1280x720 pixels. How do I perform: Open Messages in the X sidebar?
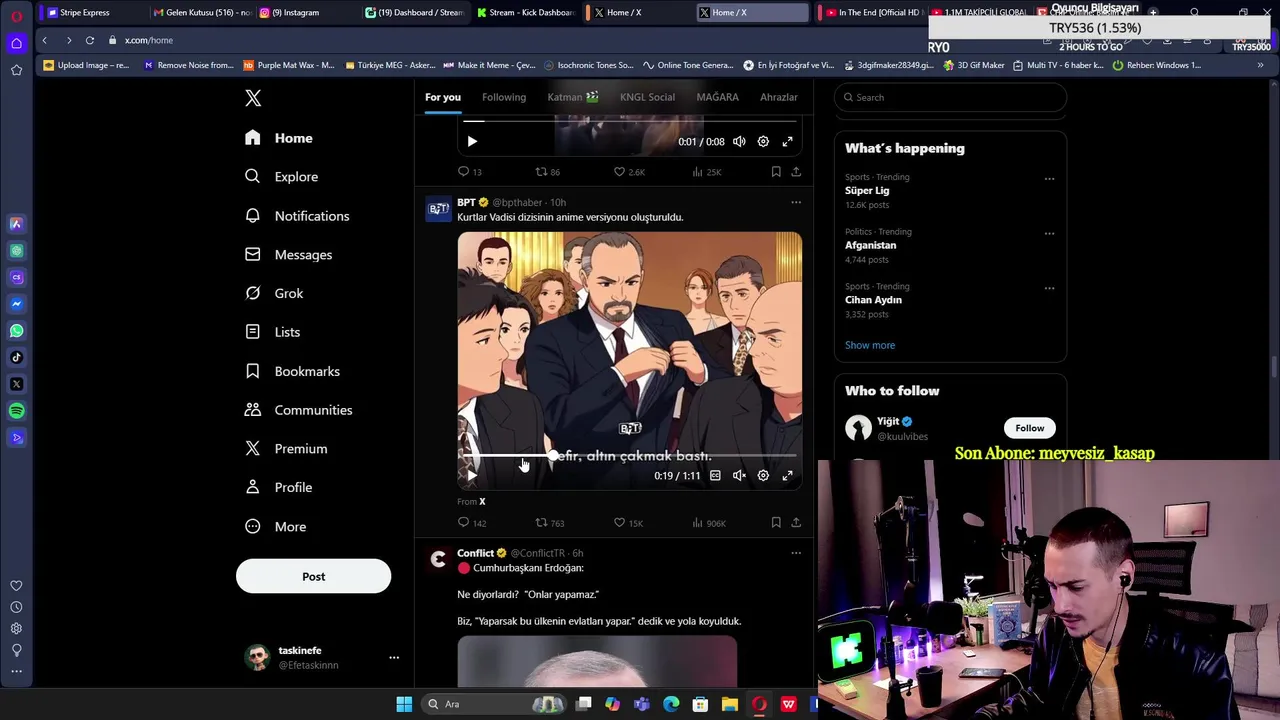click(x=288, y=255)
